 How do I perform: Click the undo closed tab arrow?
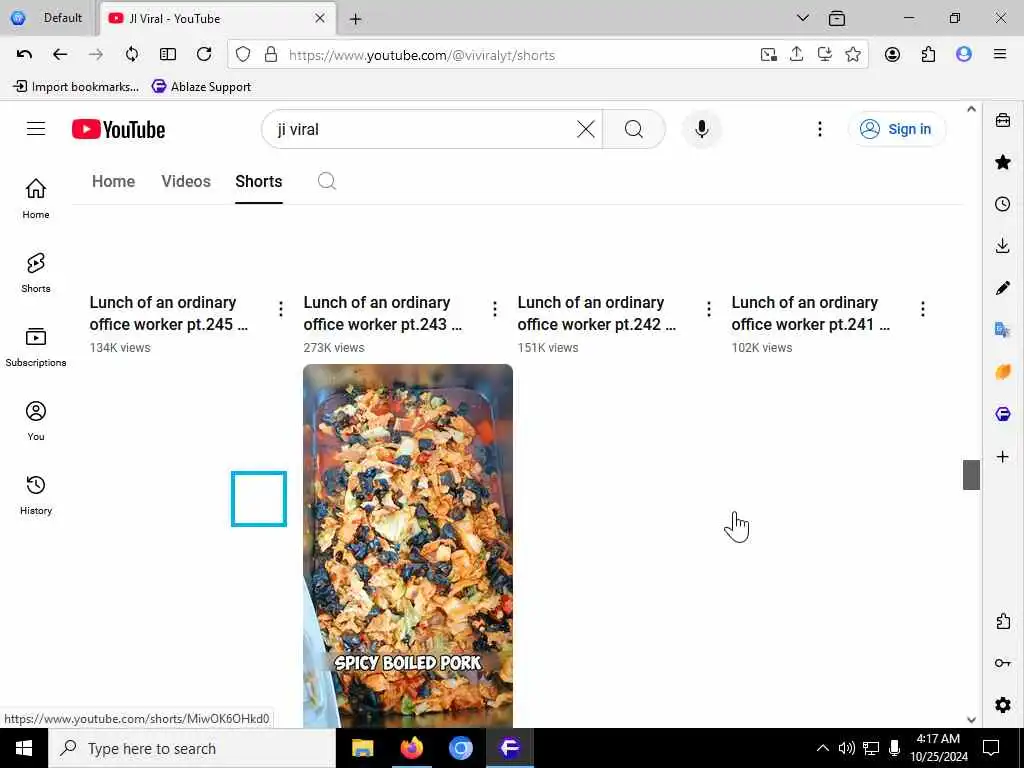pyautogui.click(x=24, y=55)
